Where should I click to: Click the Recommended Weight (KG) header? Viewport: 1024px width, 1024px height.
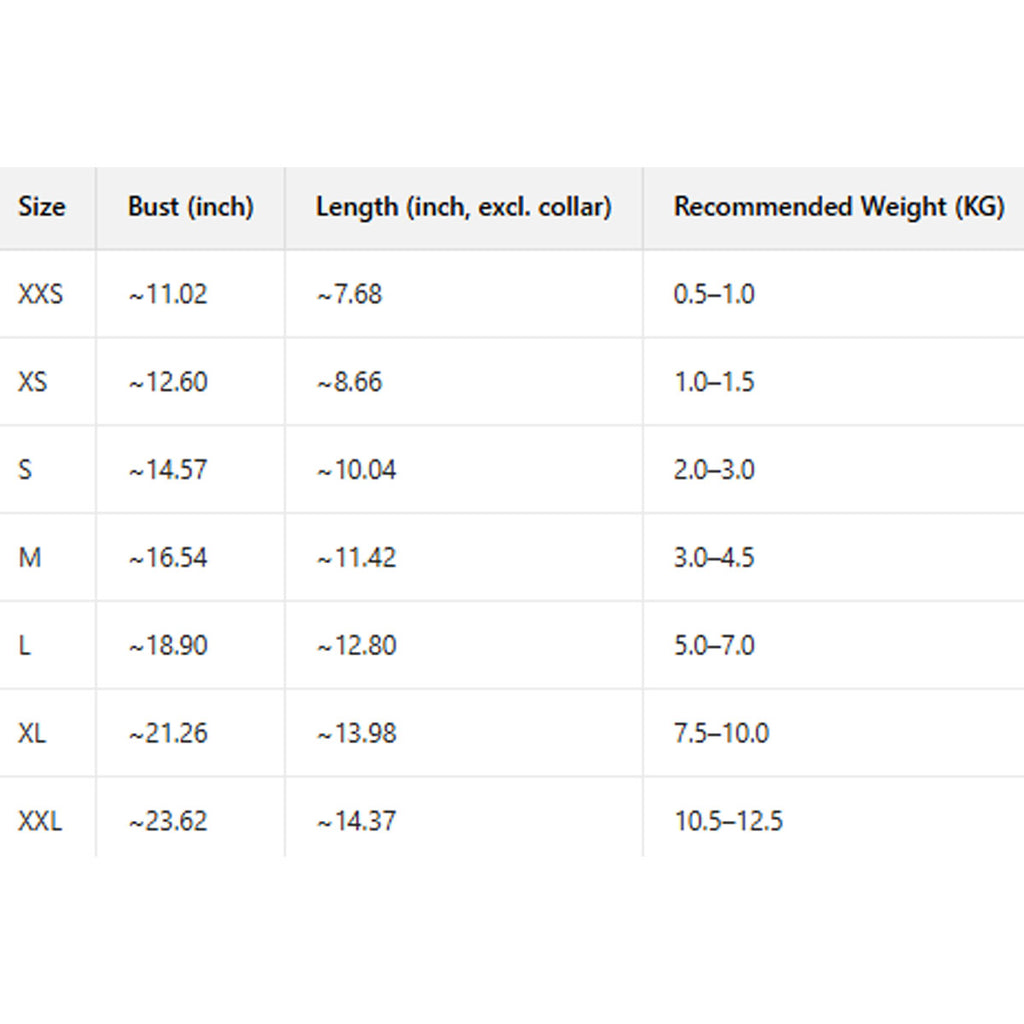coord(839,207)
